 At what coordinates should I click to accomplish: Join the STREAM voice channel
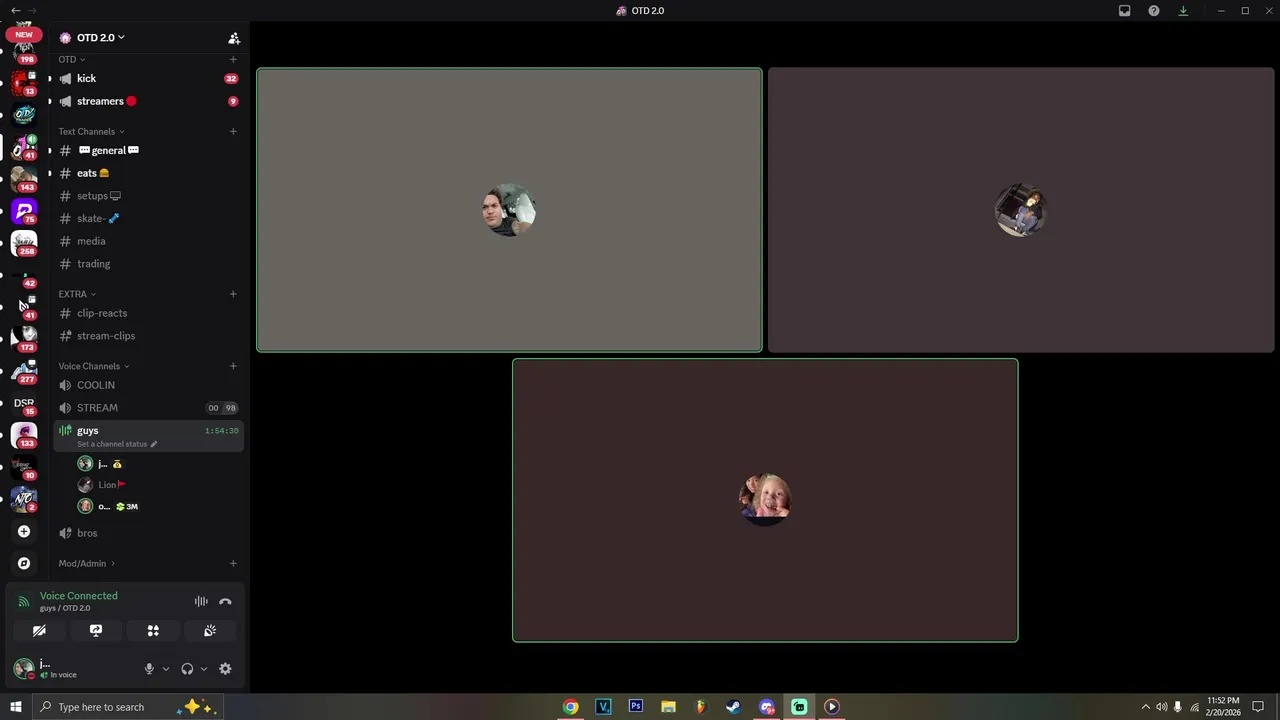(148, 408)
